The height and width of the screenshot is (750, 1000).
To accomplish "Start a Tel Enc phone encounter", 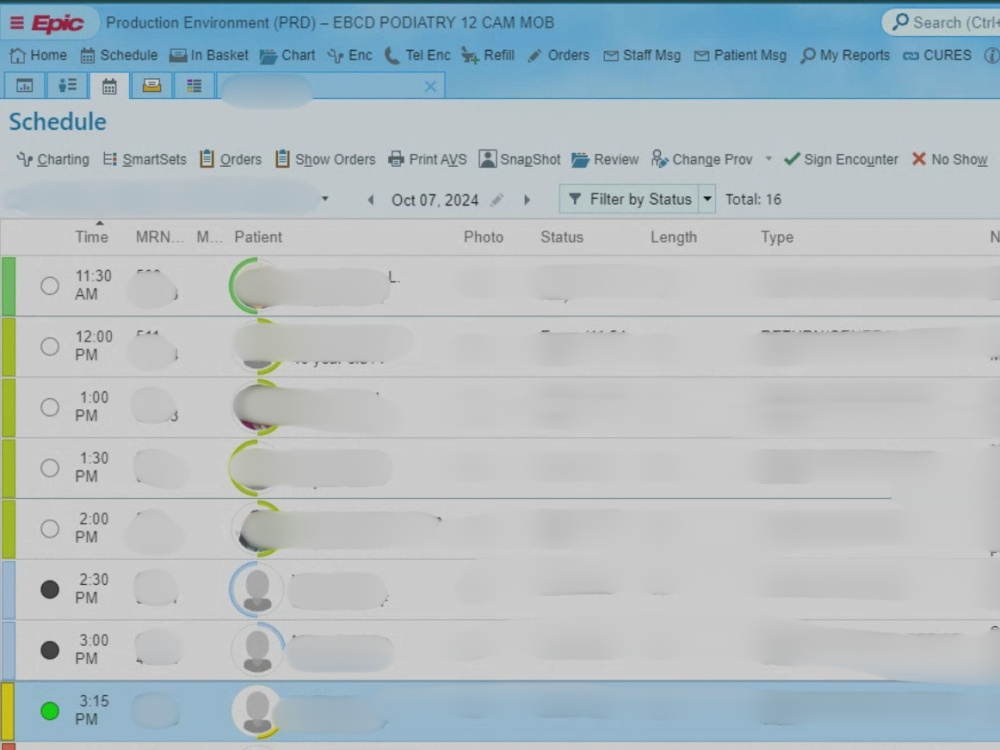I will 417,55.
